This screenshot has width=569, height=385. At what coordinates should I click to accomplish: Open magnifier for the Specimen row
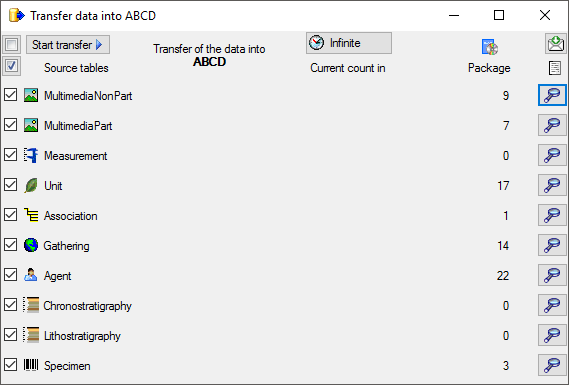[x=552, y=365]
